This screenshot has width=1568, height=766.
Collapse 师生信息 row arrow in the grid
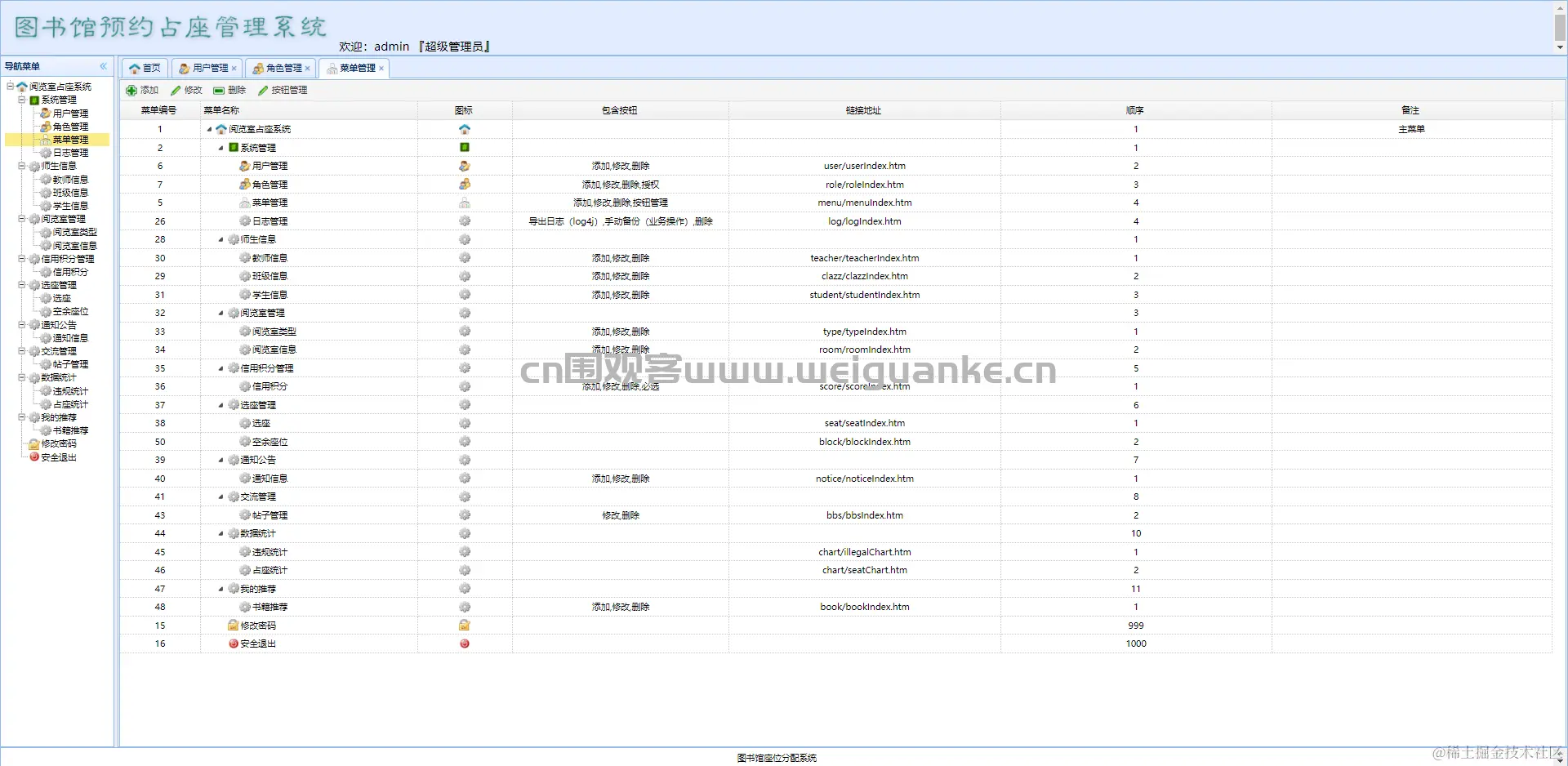(221, 239)
